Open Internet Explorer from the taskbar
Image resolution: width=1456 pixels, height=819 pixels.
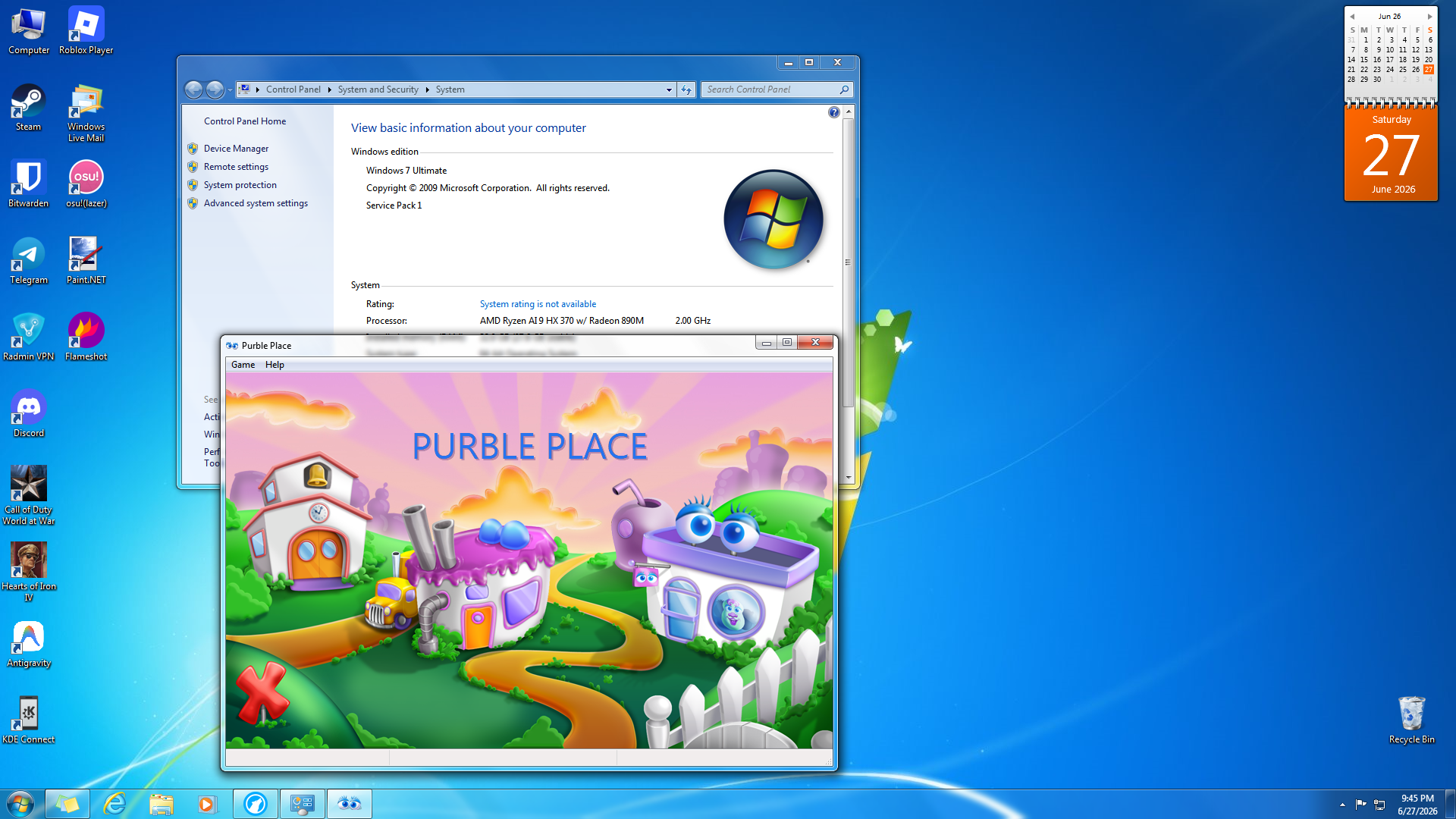(x=115, y=804)
